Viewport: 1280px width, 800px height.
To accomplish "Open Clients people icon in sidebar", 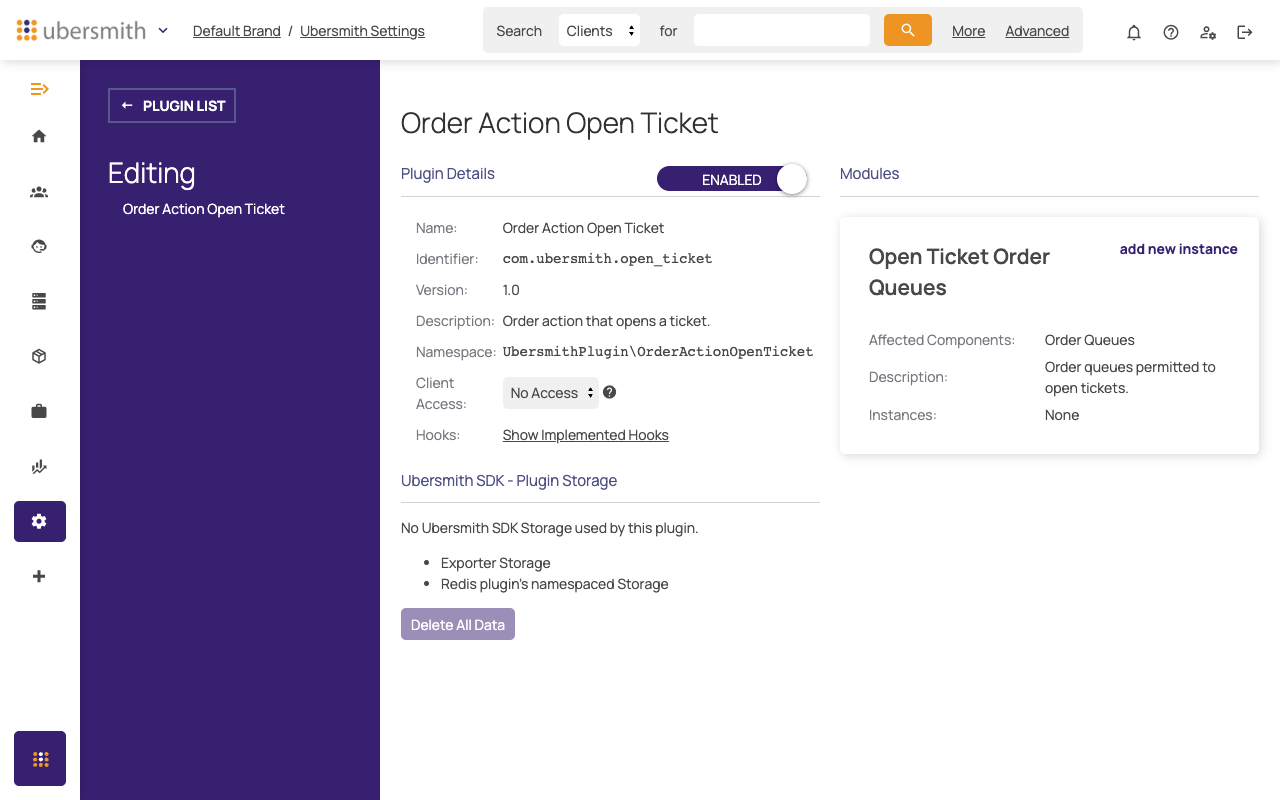I will click(39, 192).
